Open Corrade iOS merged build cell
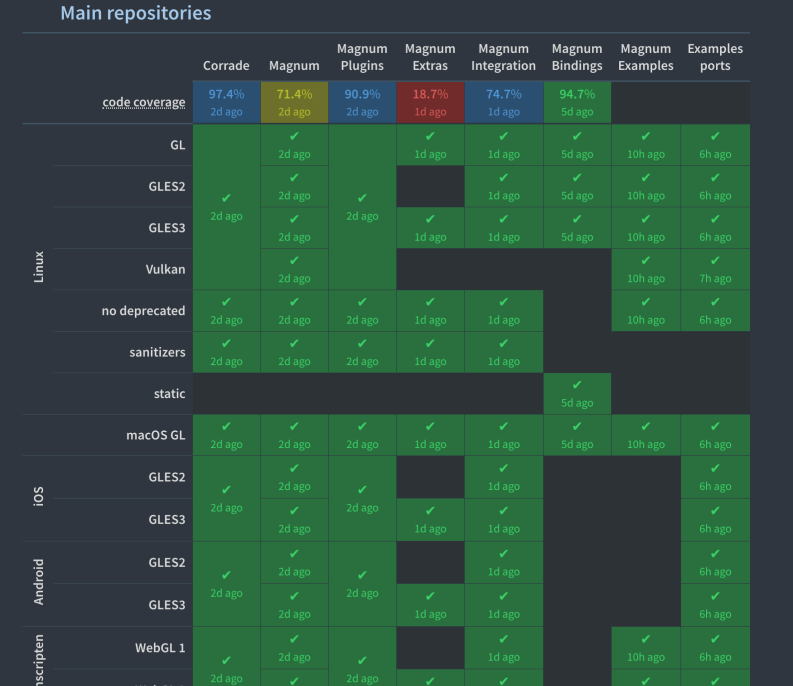This screenshot has width=793, height=686. click(x=227, y=499)
